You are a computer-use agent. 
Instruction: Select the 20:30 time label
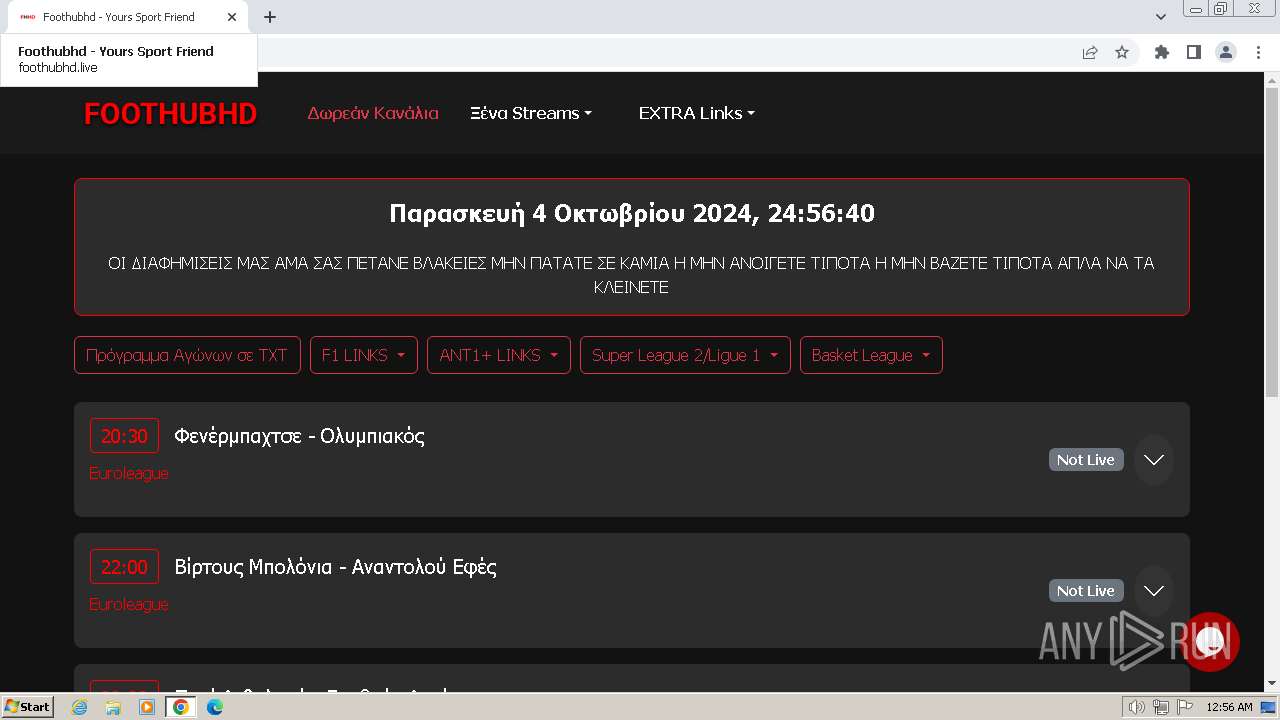point(124,436)
